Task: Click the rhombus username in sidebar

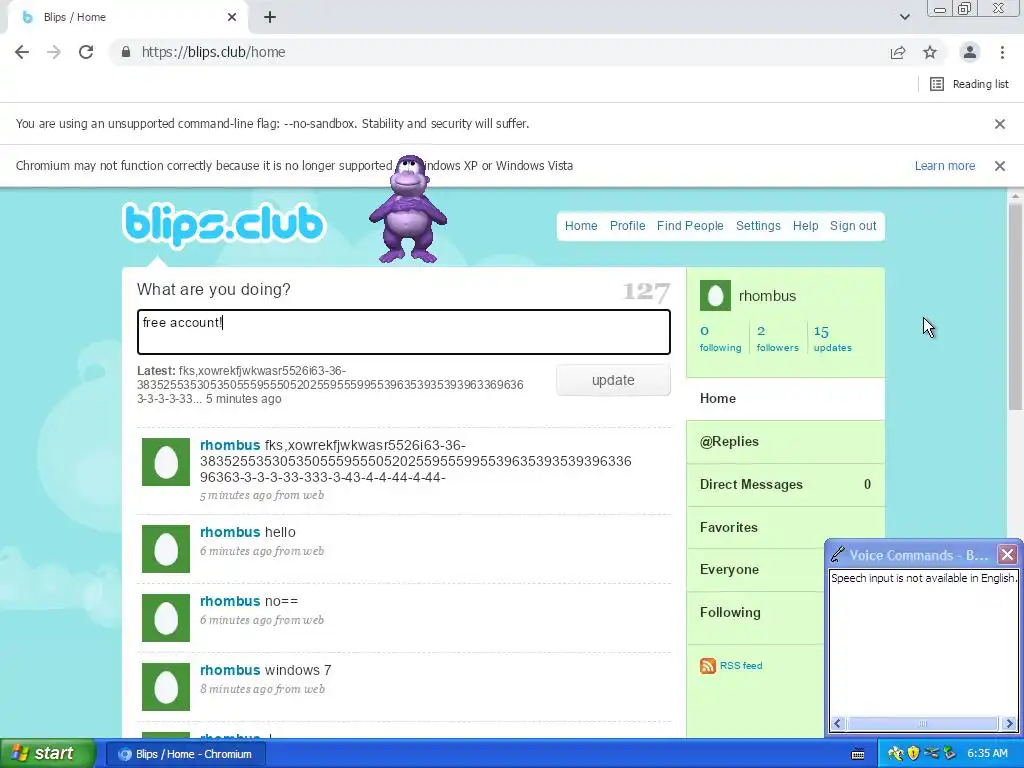Action: tap(767, 296)
